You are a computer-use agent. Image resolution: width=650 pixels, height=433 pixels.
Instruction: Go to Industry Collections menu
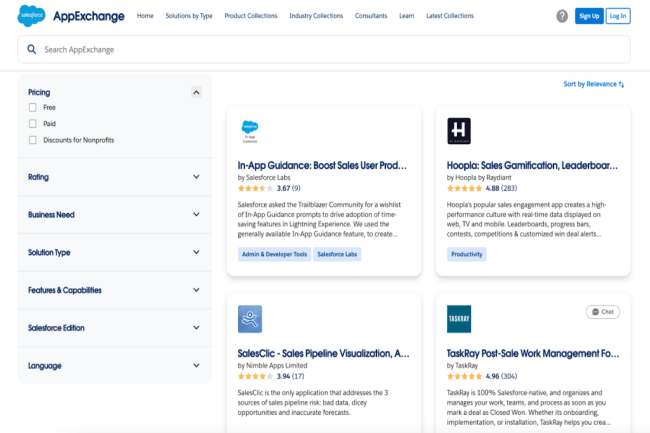coord(314,16)
